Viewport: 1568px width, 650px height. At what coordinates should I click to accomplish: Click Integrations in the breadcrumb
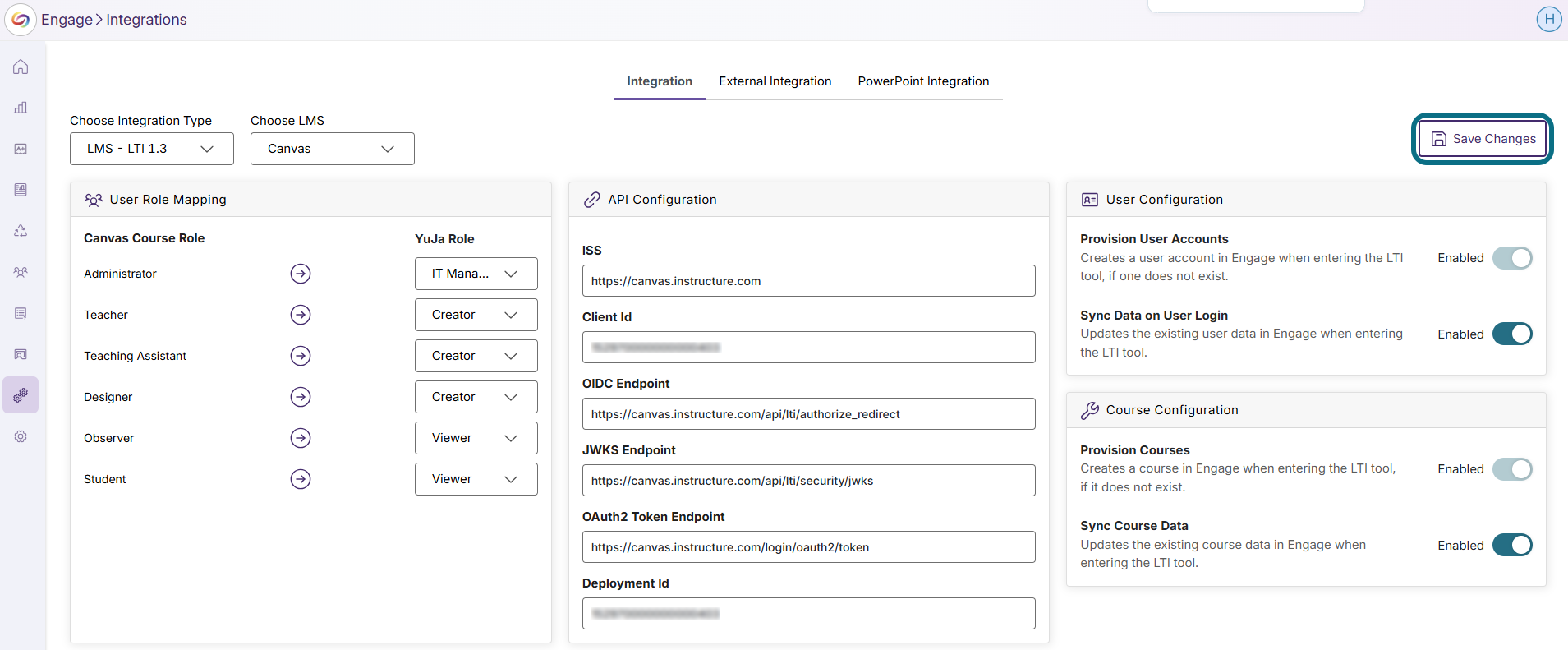pyautogui.click(x=146, y=20)
